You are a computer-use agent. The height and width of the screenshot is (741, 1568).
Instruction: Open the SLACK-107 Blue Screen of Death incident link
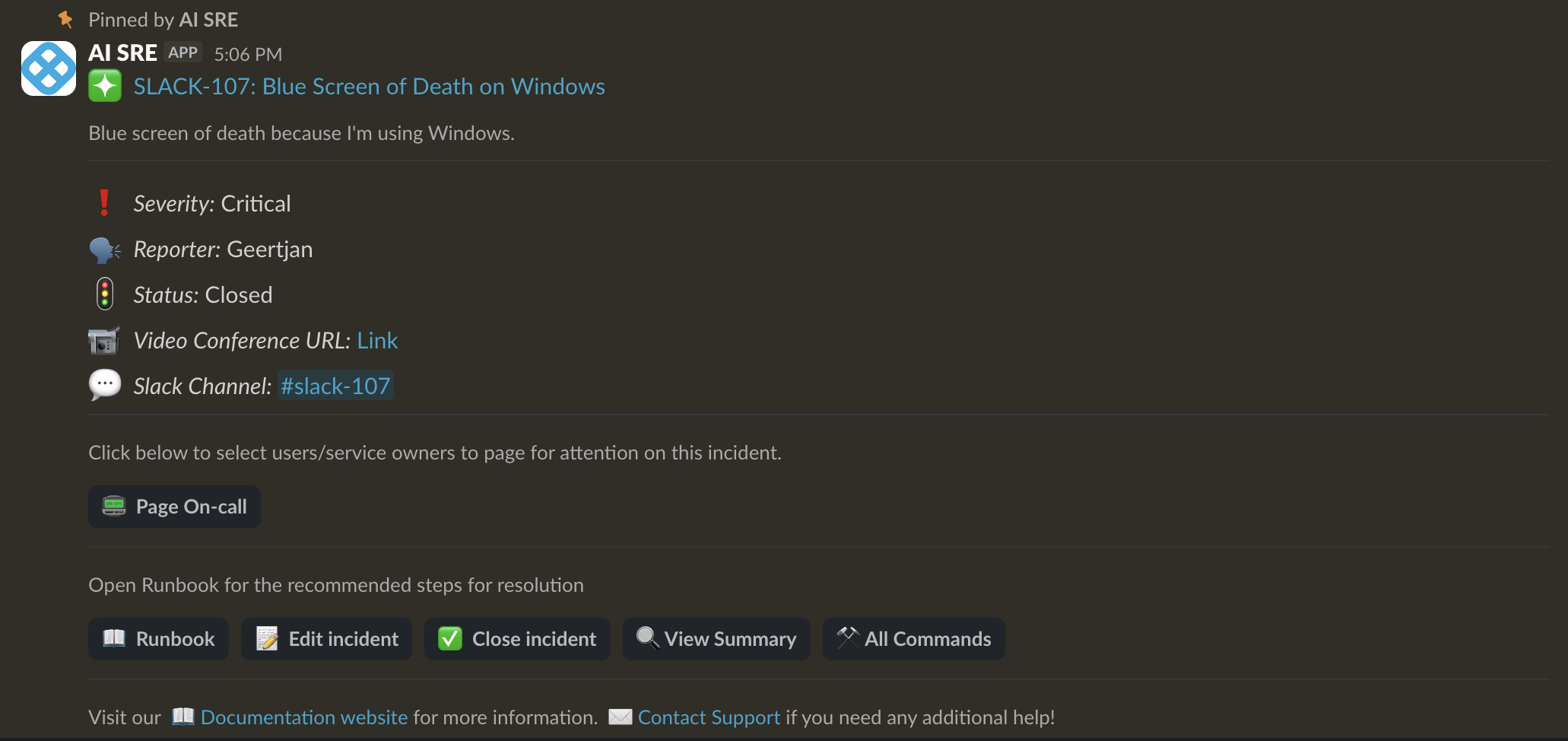point(370,87)
